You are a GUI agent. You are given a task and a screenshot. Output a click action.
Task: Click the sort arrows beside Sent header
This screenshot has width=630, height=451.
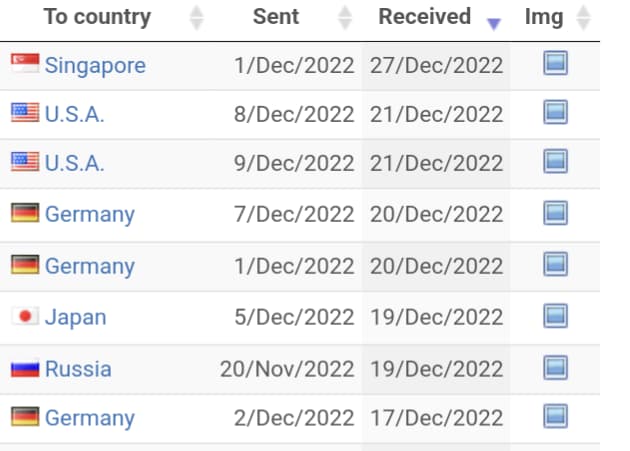(x=345, y=18)
